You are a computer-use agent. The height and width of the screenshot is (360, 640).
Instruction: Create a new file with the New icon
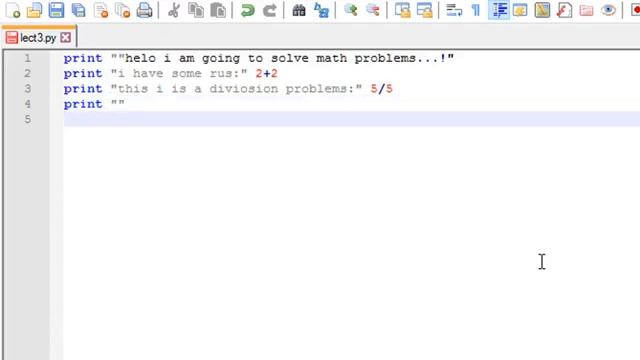pyautogui.click(x=13, y=10)
